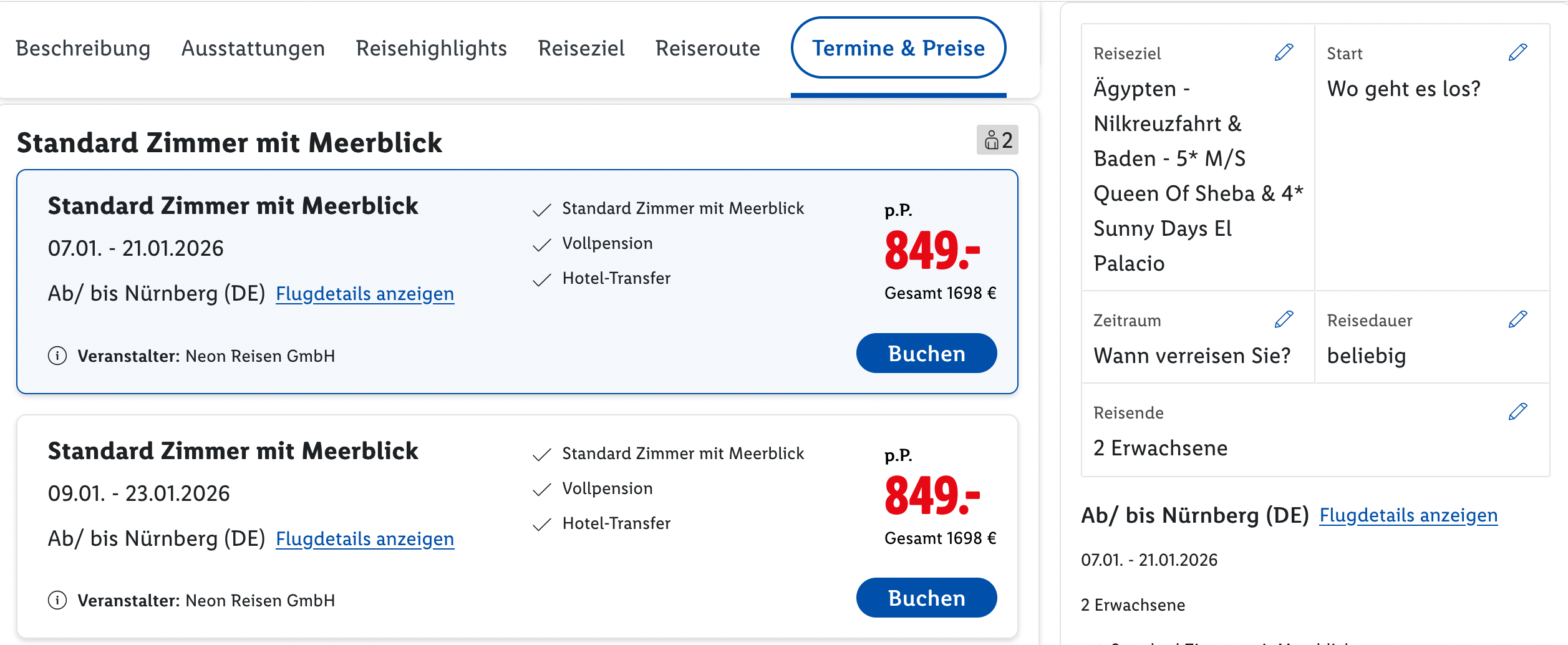Book the 09.01. - 23.01.2026 offer

926,598
